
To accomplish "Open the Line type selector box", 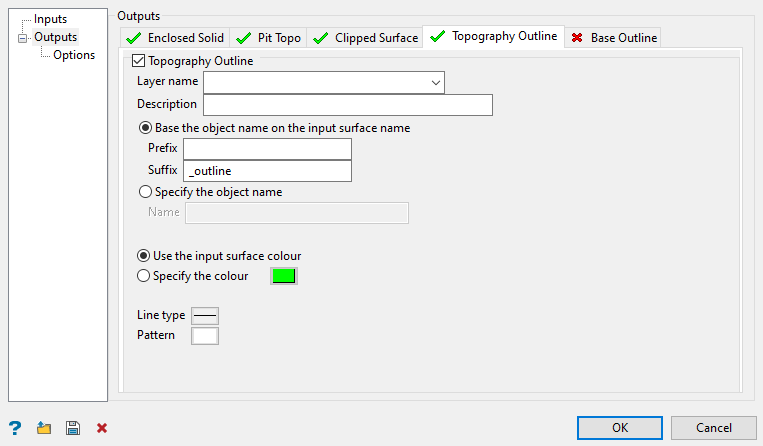I will (x=205, y=315).
